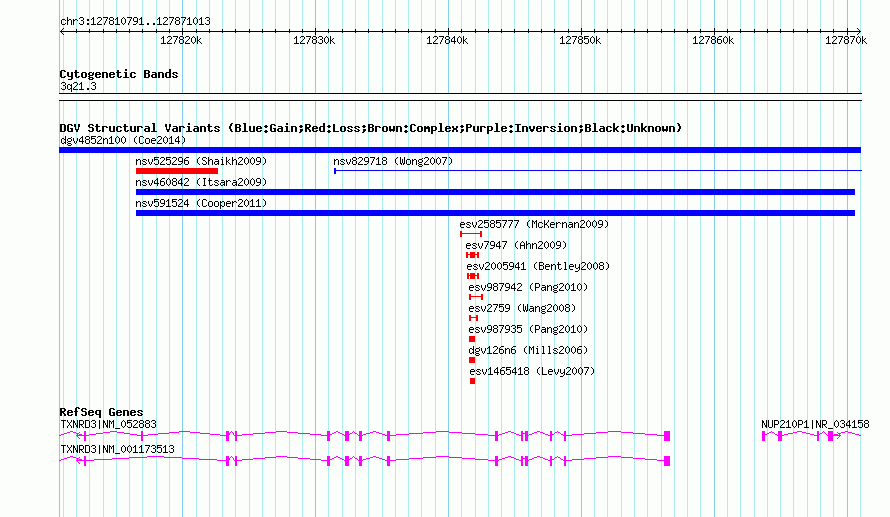Click the NUP210P1|NR_034158 gene label
890x517 pixels.
[815, 424]
